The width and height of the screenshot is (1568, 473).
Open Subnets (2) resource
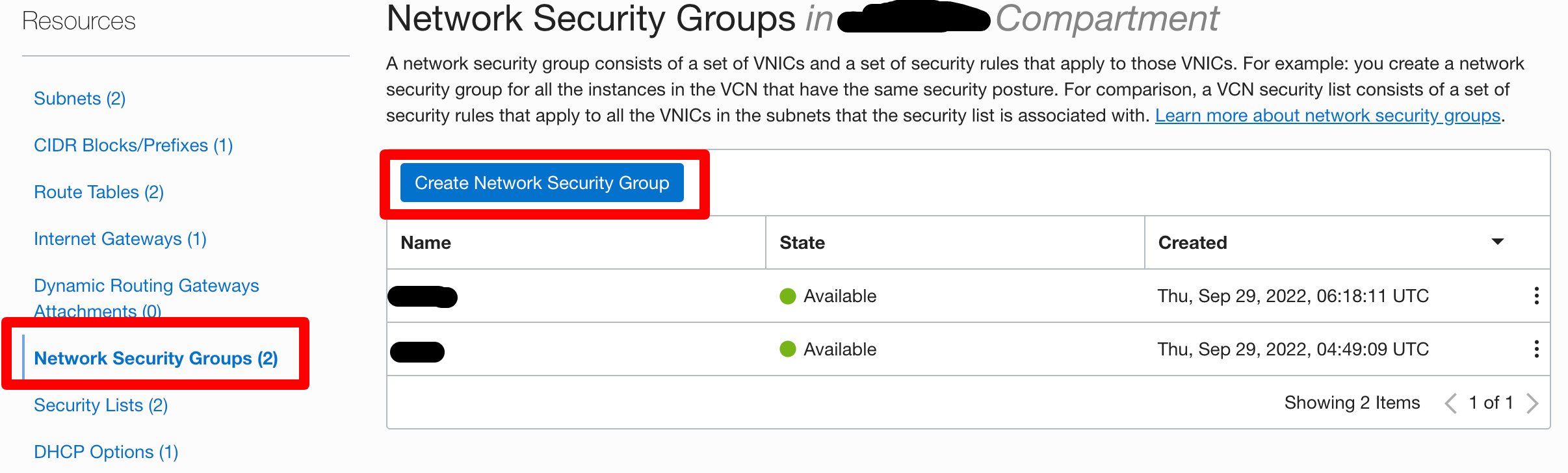[79, 99]
